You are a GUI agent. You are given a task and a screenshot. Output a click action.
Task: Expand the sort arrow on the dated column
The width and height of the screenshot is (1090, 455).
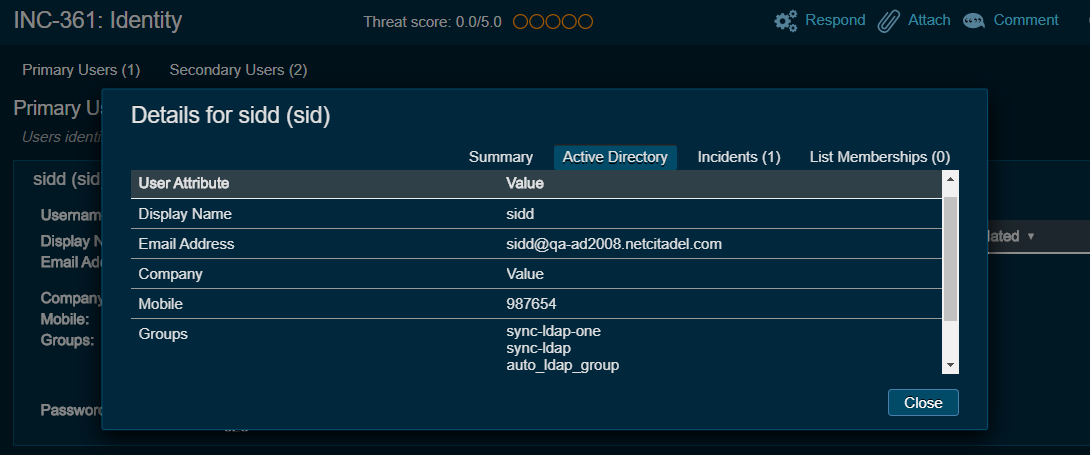[x=1031, y=237]
